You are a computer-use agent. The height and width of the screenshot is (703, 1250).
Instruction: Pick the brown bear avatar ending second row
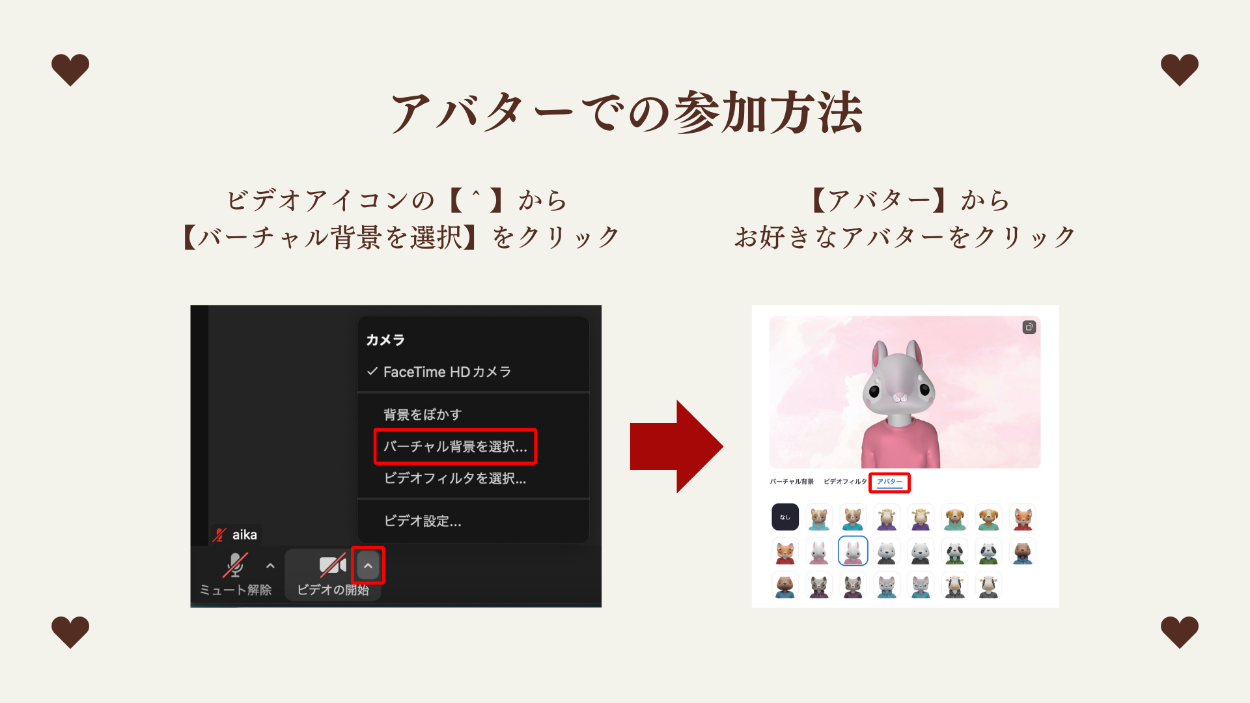tap(1022, 551)
